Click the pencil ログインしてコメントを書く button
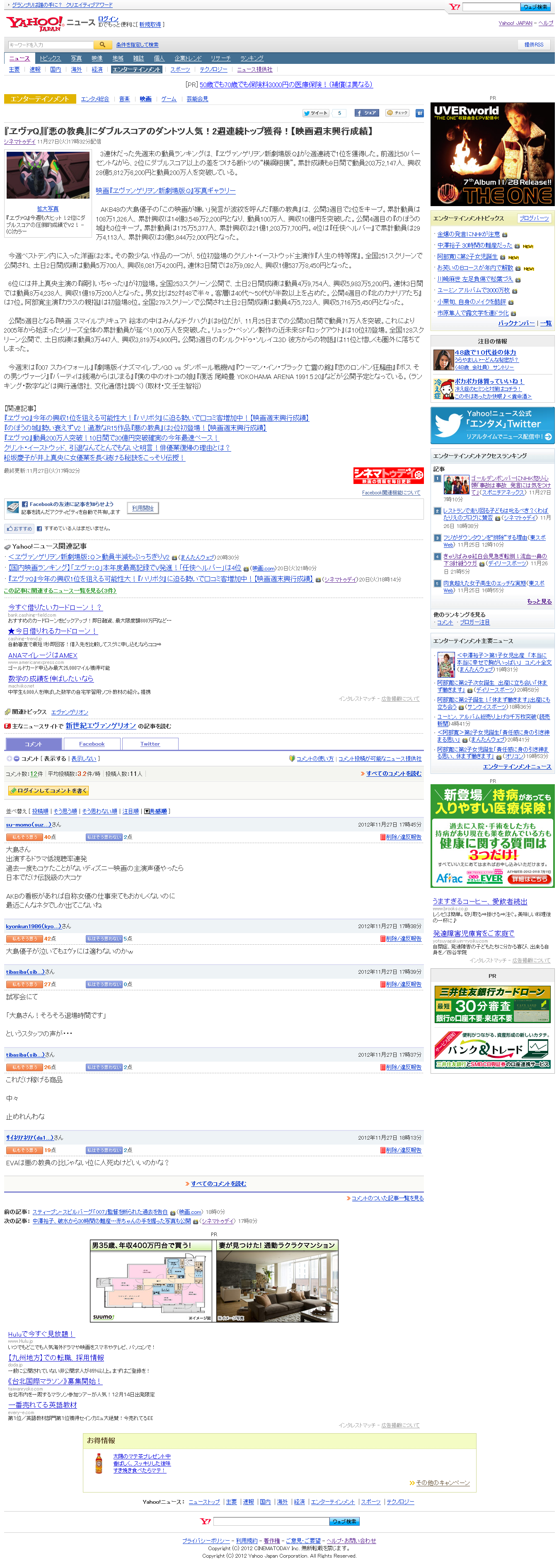Viewport: 559px width, 1568px height. pyautogui.click(x=48, y=791)
